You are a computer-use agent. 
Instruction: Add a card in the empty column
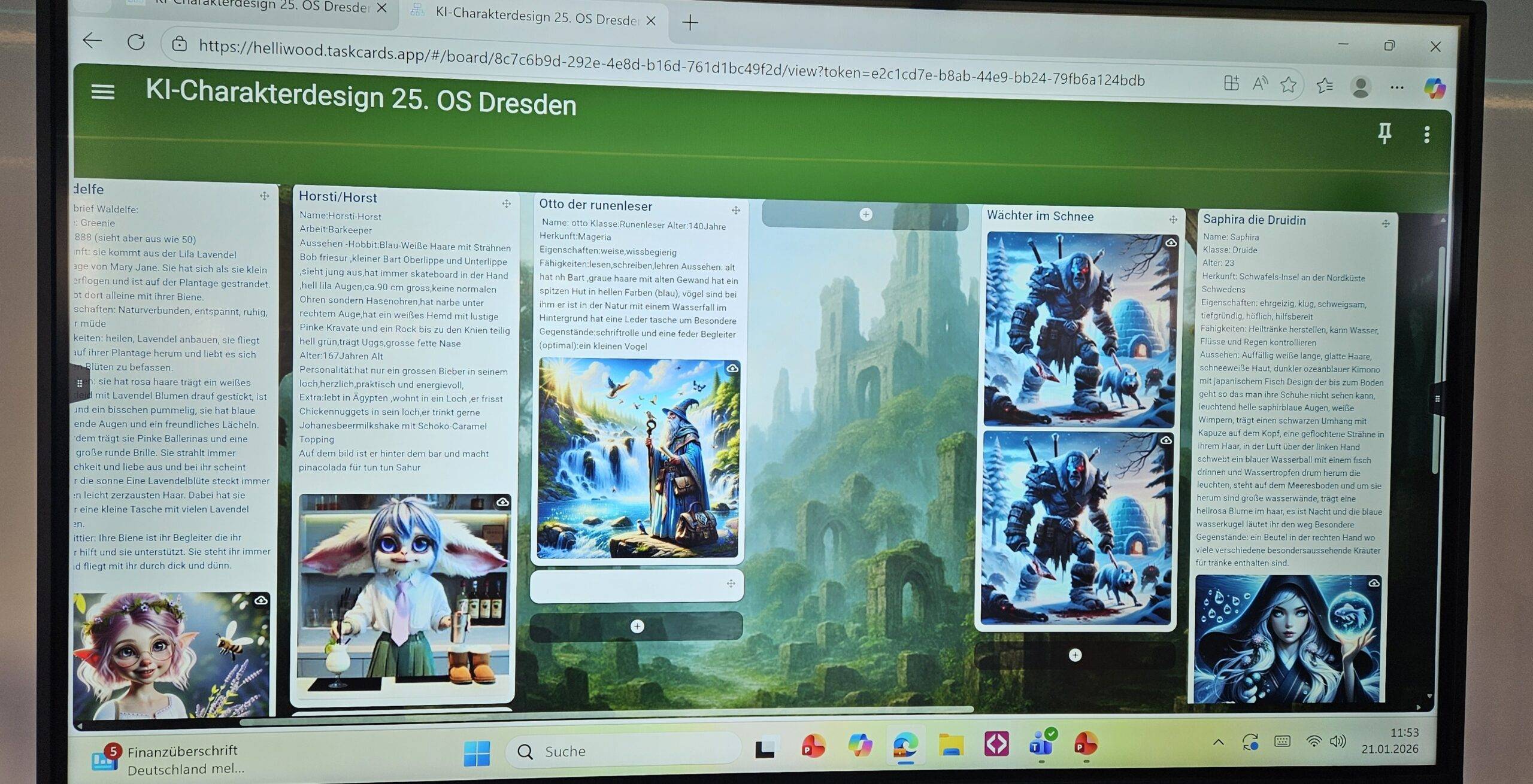(865, 214)
